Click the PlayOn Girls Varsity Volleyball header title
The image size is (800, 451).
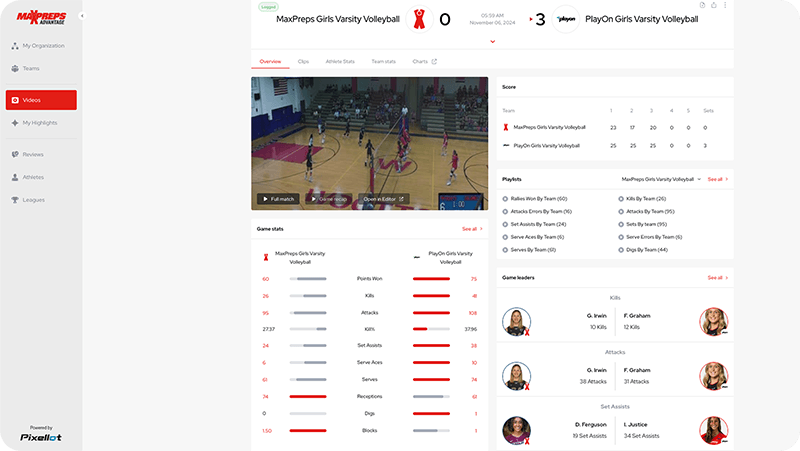pos(641,19)
